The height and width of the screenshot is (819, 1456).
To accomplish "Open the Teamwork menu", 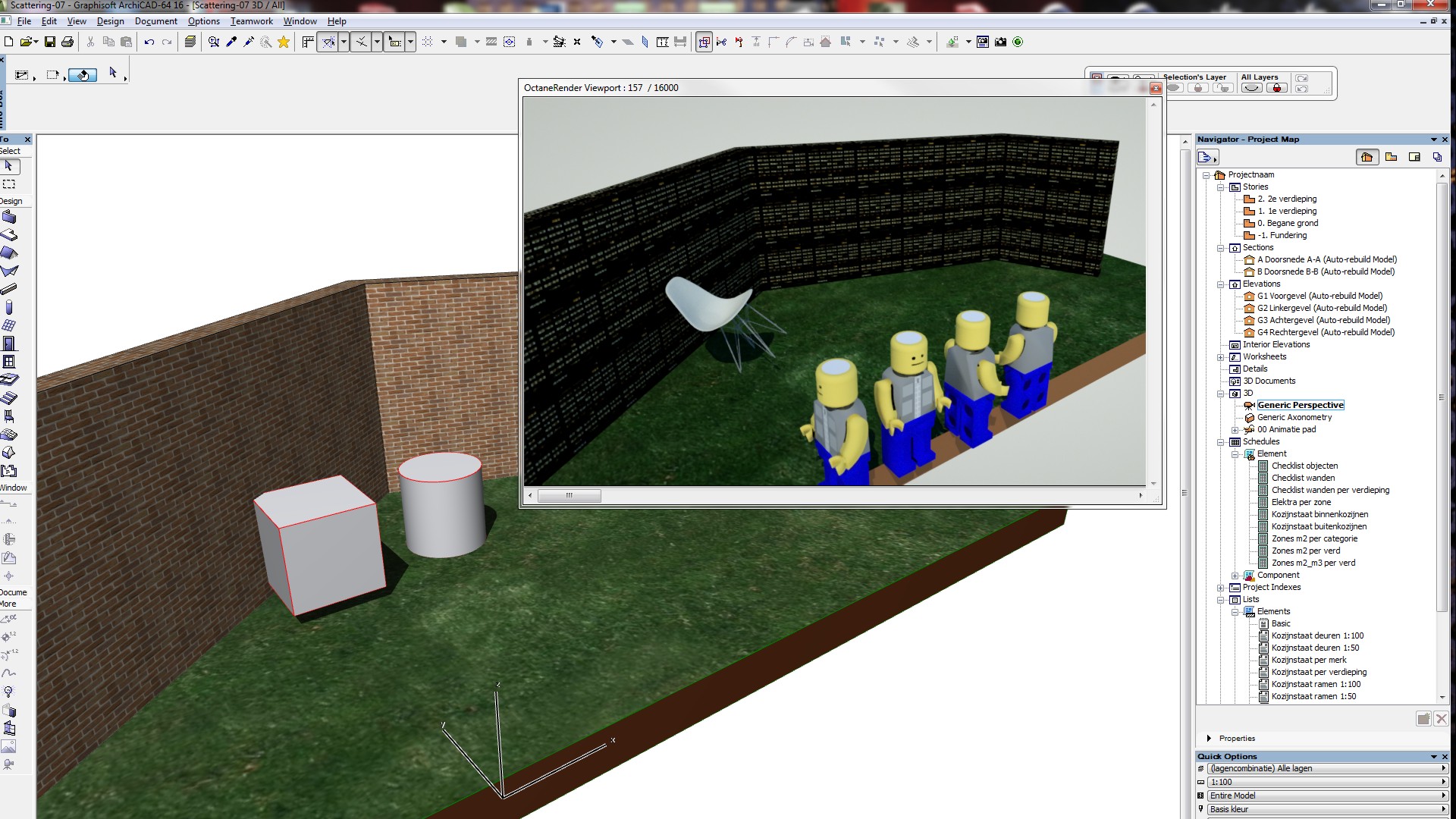I will (x=251, y=21).
